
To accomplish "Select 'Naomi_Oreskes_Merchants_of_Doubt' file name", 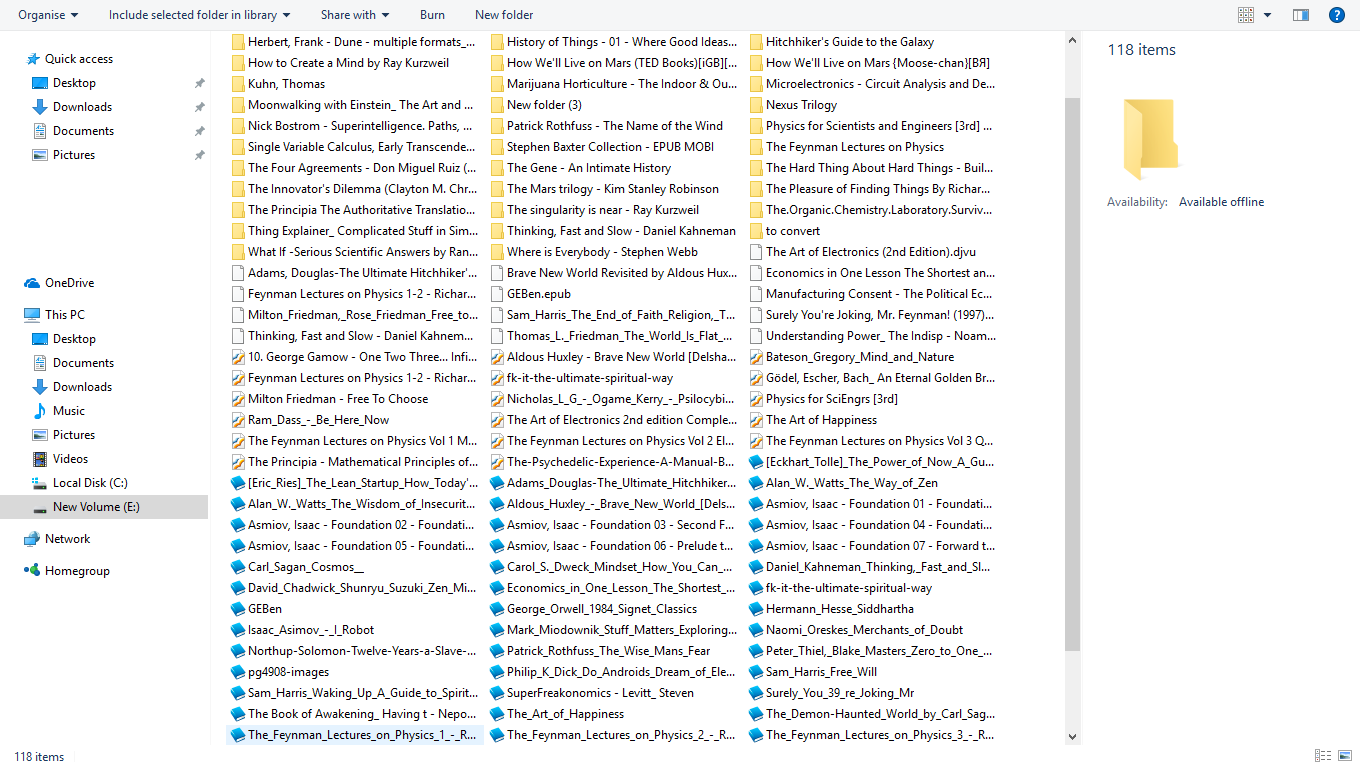I will click(865, 630).
